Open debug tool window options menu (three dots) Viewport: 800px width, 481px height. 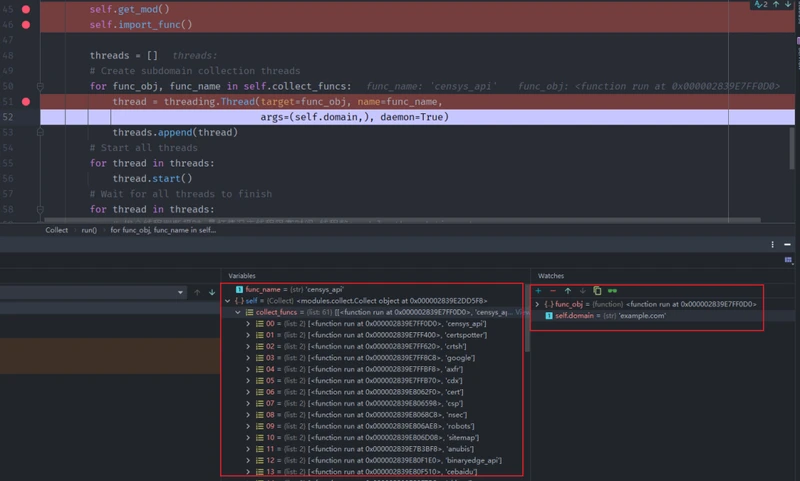click(772, 244)
